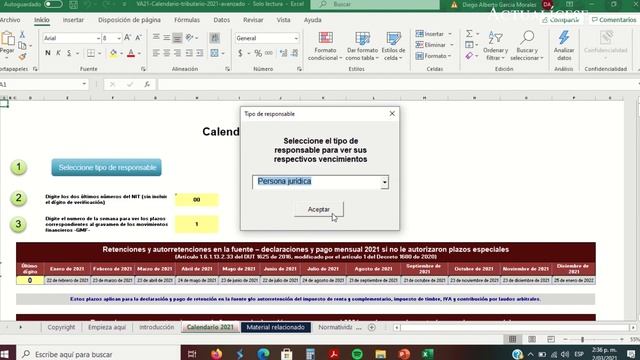The image size is (640, 360).
Task: Open Firefox from the taskbar
Action: 216,354
